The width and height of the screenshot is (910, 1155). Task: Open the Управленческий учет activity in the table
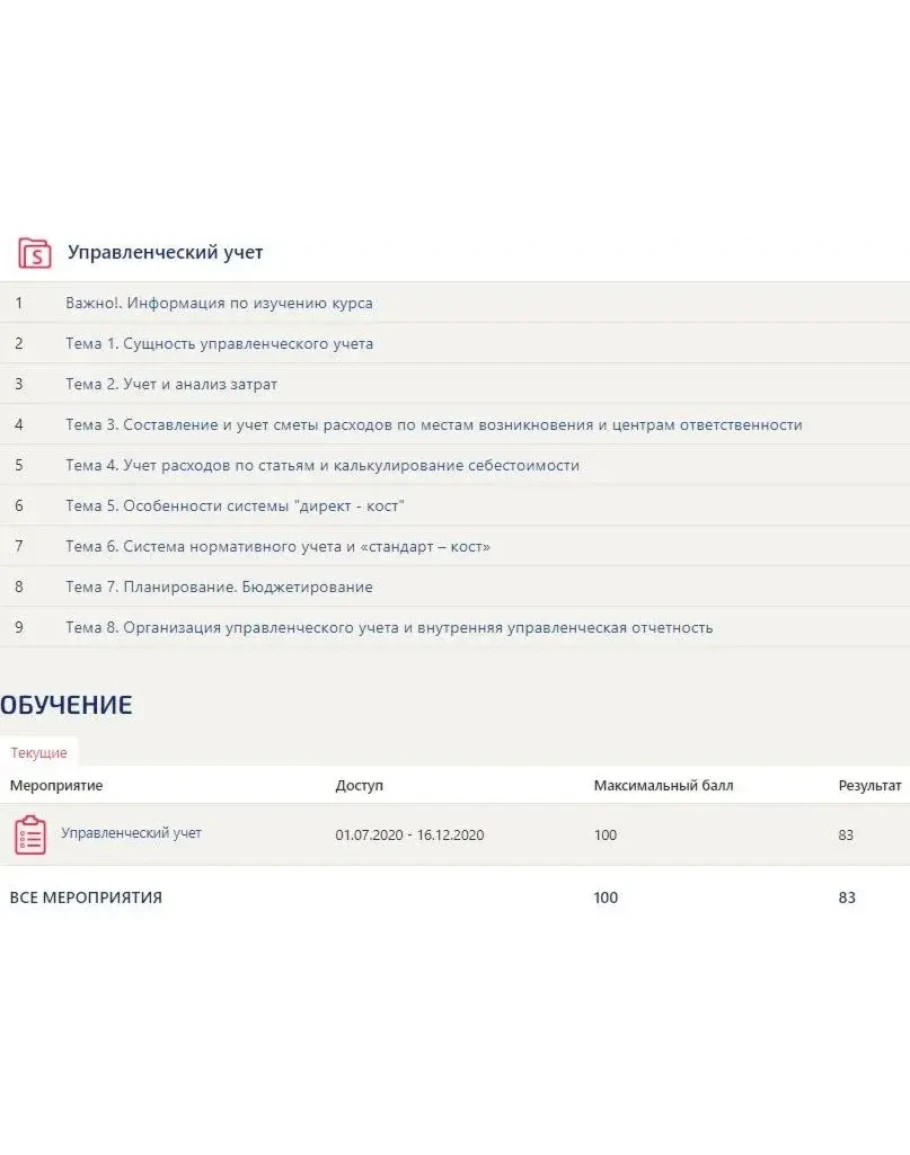click(x=131, y=833)
